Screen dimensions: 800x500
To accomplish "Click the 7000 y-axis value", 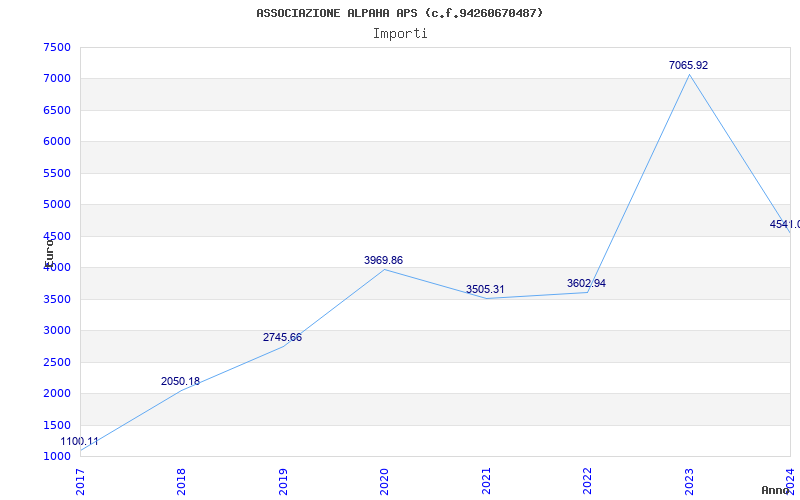I will pyautogui.click(x=57, y=79).
